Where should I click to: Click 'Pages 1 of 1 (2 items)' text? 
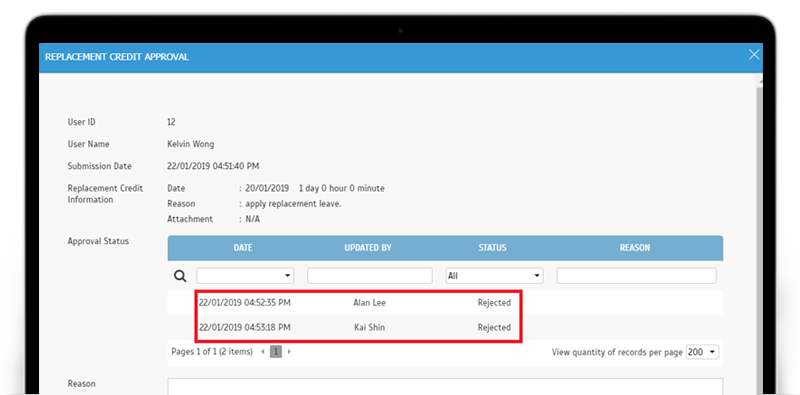point(212,352)
